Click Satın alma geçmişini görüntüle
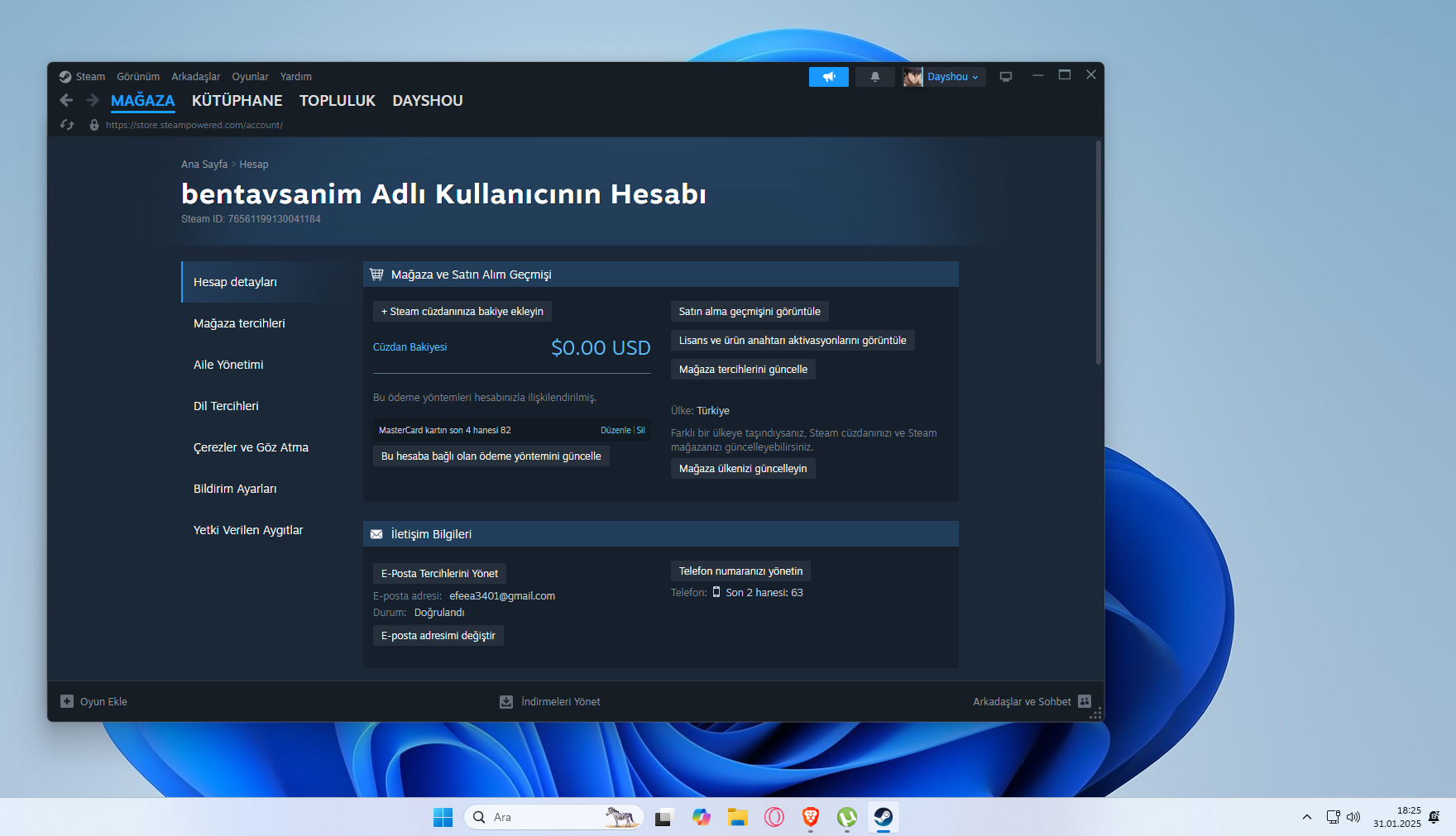The image size is (1456, 836). pos(750,312)
